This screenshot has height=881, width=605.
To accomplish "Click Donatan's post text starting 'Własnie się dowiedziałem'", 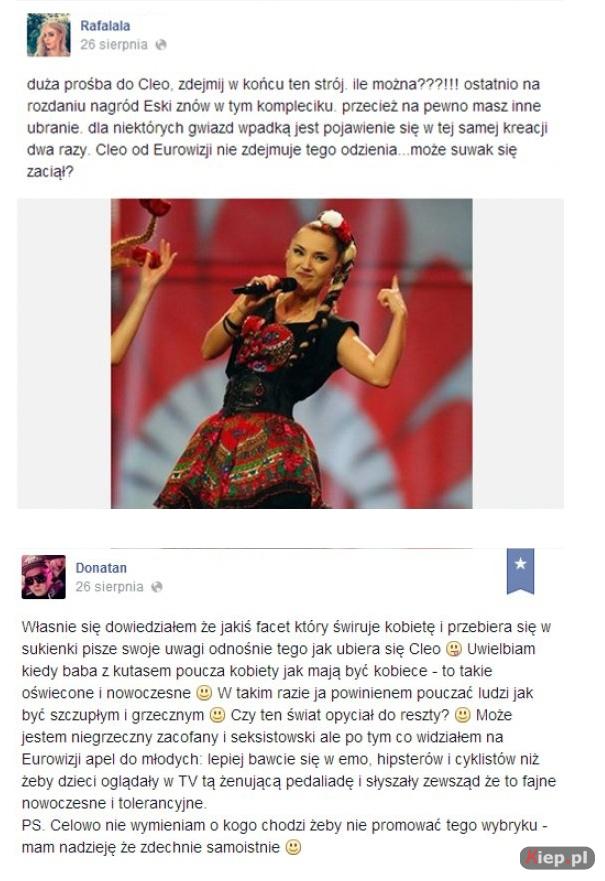I will (289, 715).
